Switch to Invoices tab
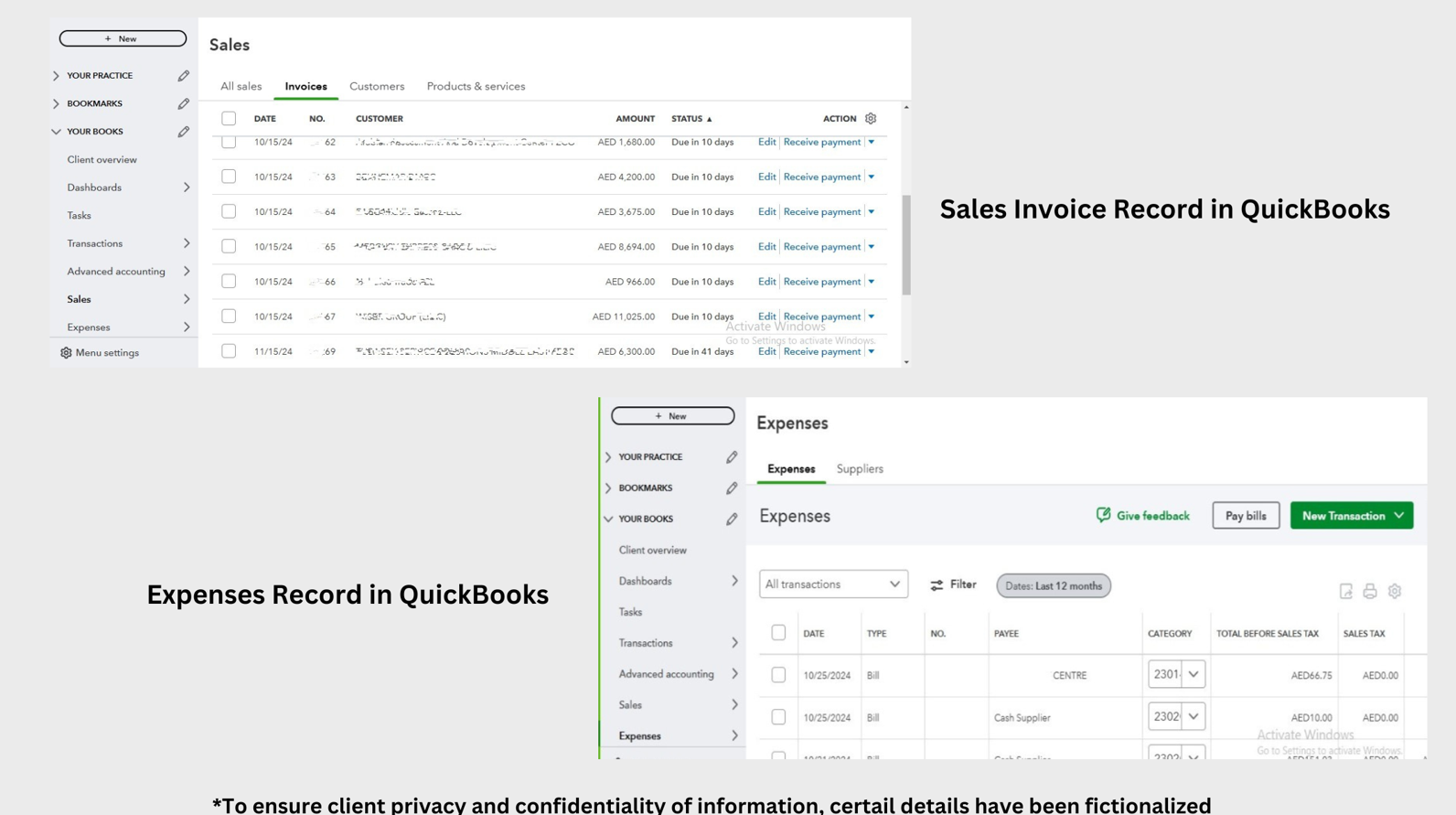The width and height of the screenshot is (1456, 815). 305,86
